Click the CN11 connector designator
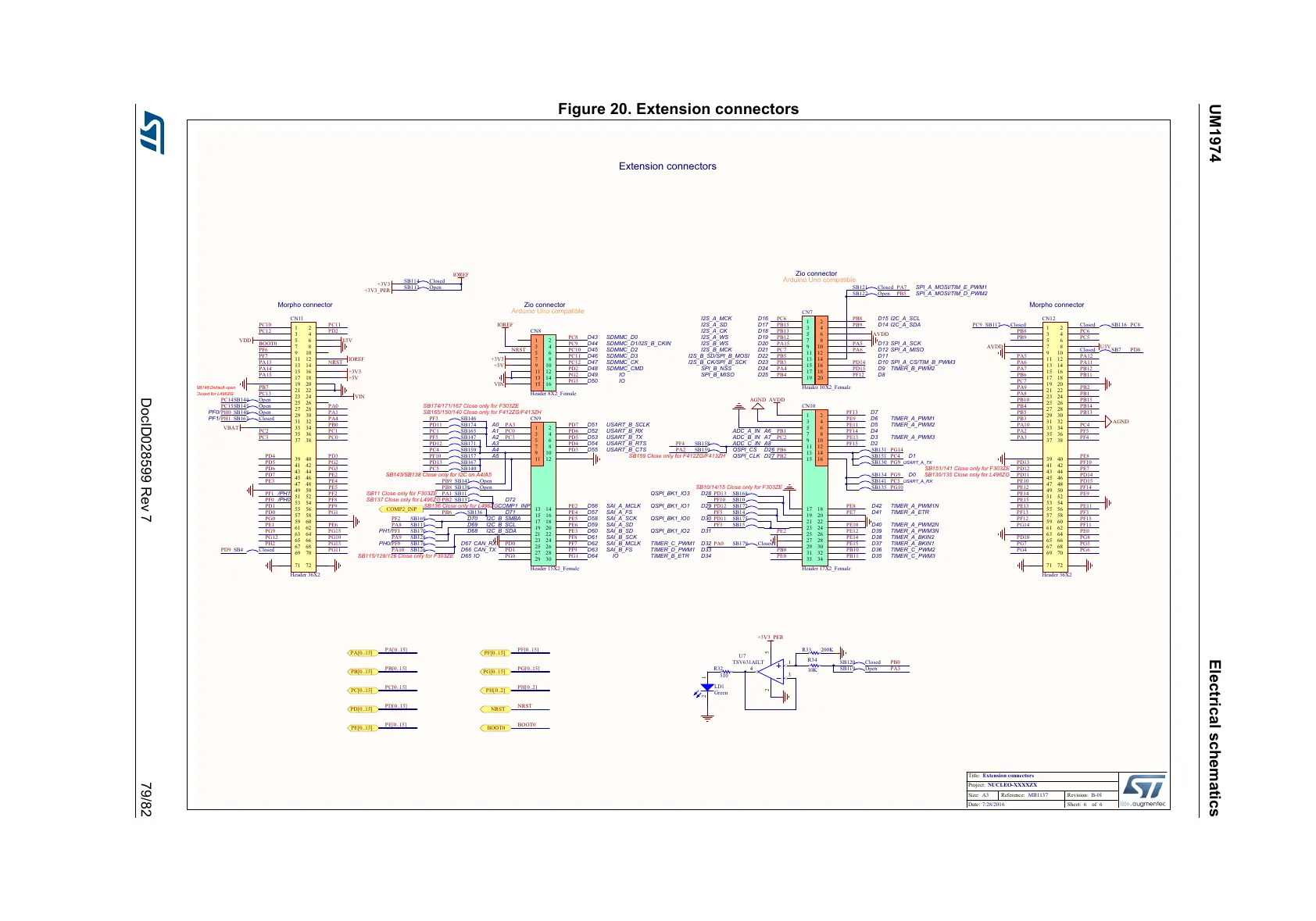 (x=297, y=319)
